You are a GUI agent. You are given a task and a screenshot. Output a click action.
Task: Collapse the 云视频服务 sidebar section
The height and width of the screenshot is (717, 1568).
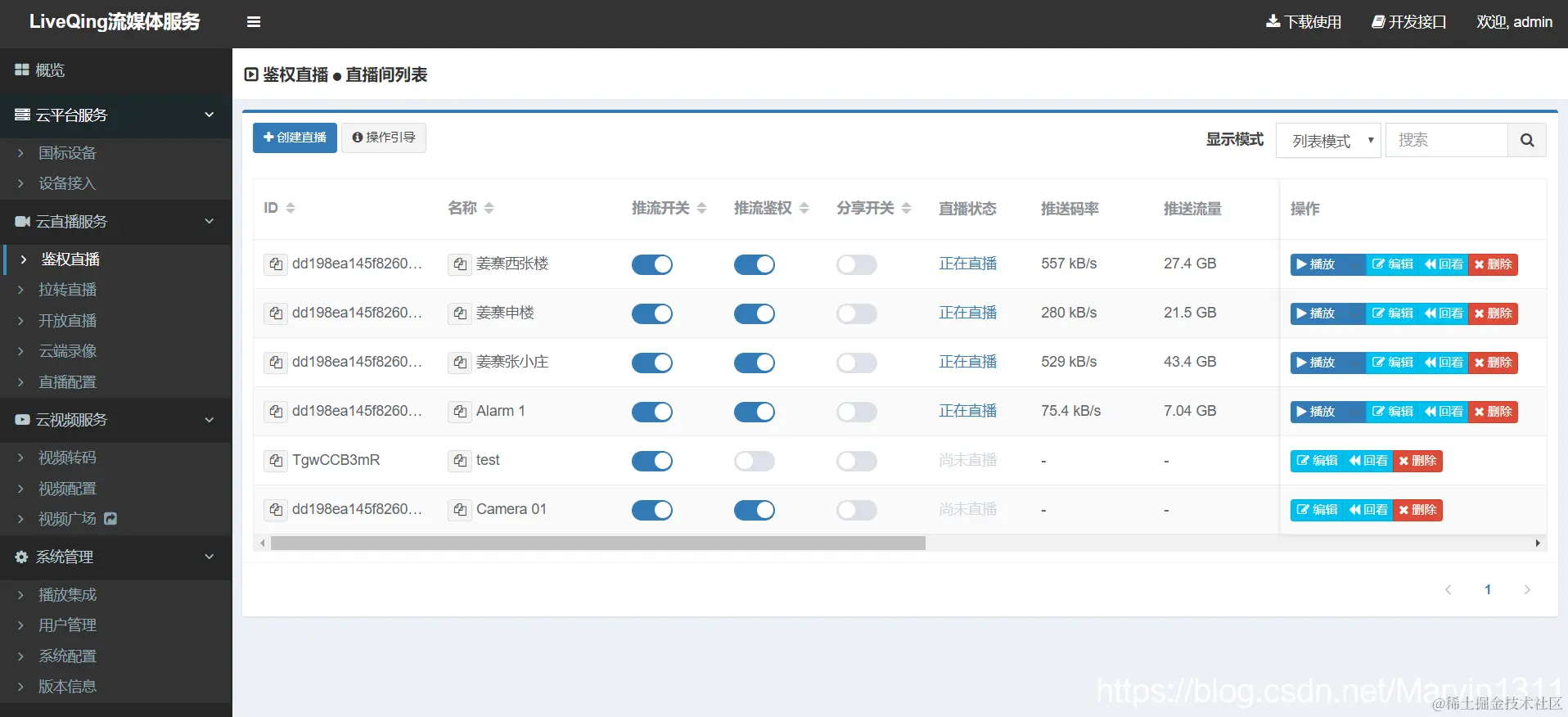pos(116,420)
